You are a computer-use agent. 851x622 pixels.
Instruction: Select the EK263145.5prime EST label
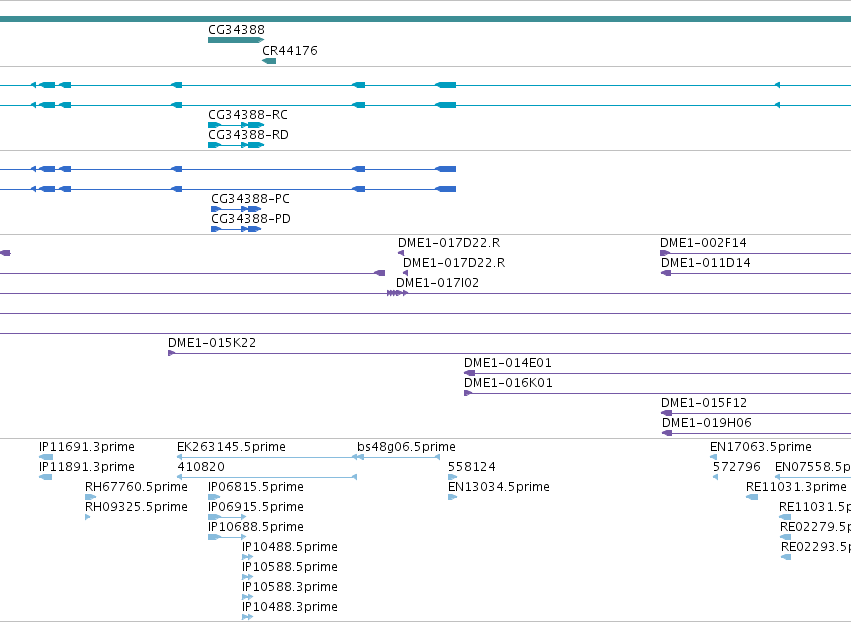(x=231, y=447)
